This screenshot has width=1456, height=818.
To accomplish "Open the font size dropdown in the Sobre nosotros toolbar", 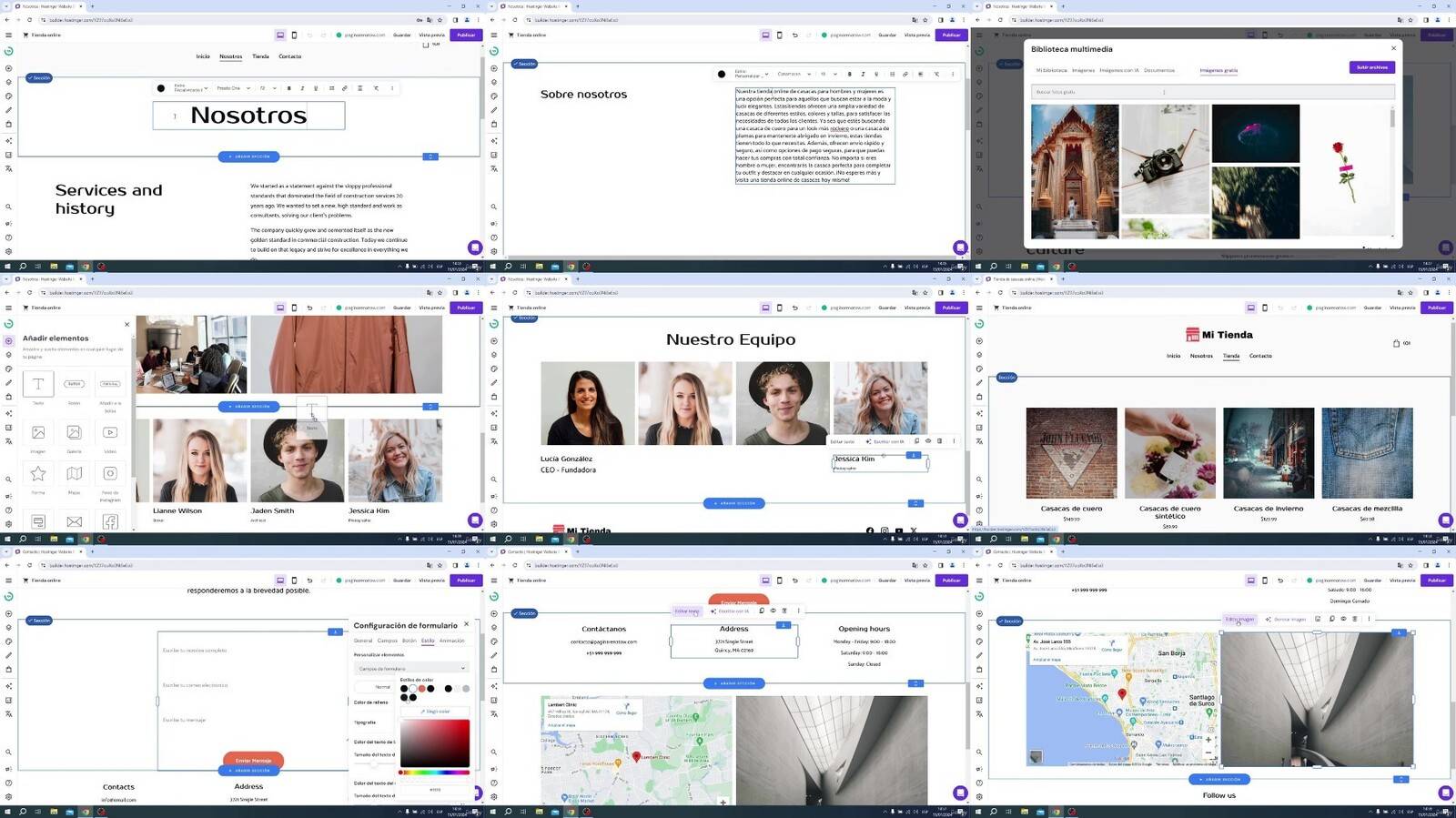I will 828,74.
